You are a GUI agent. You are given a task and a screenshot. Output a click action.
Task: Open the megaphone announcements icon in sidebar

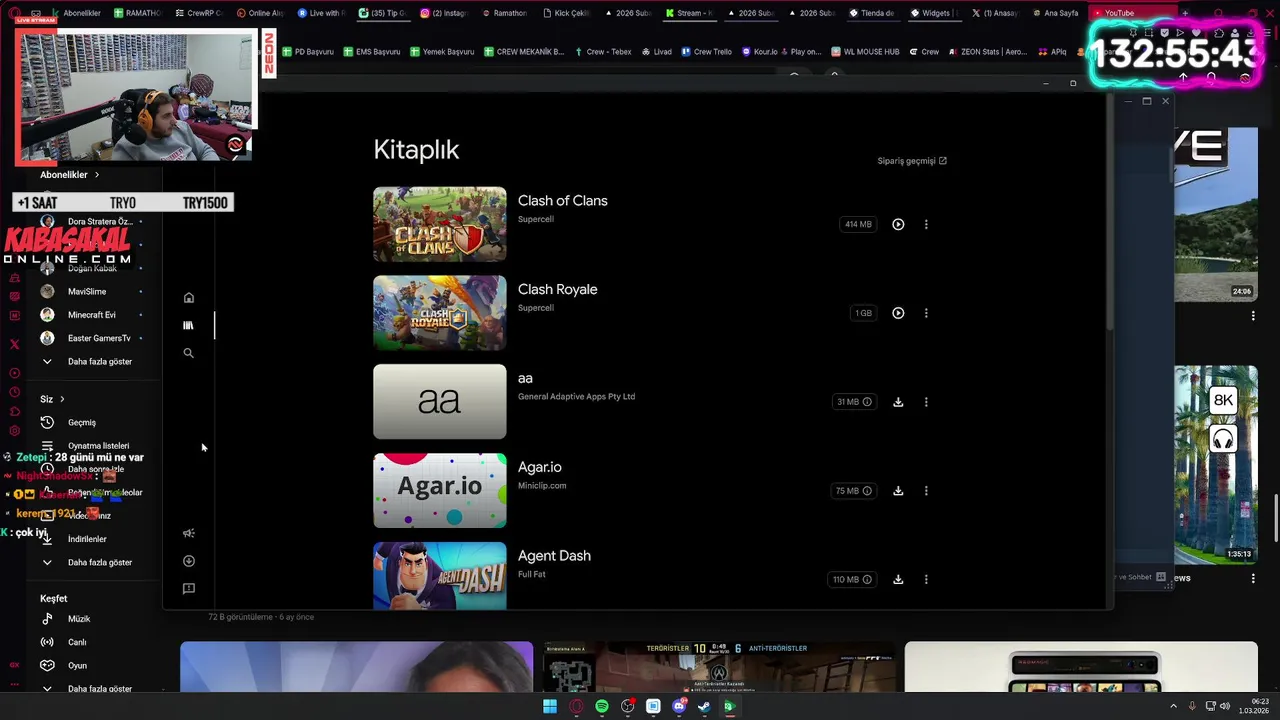188,533
